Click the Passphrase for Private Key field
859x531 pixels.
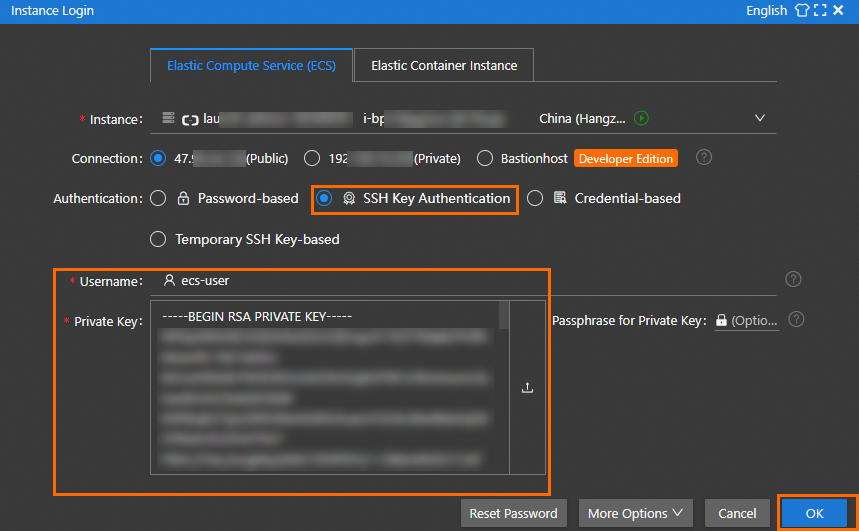[x=747, y=321]
